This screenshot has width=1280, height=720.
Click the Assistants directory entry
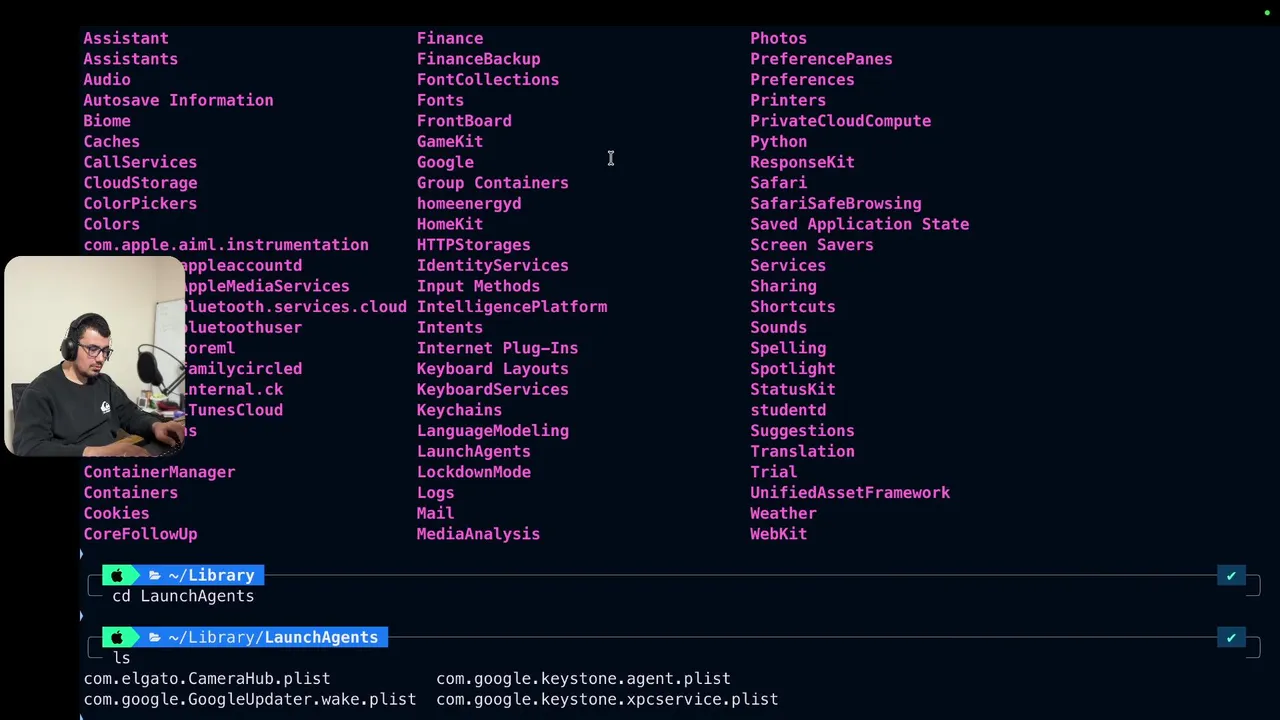click(x=131, y=59)
